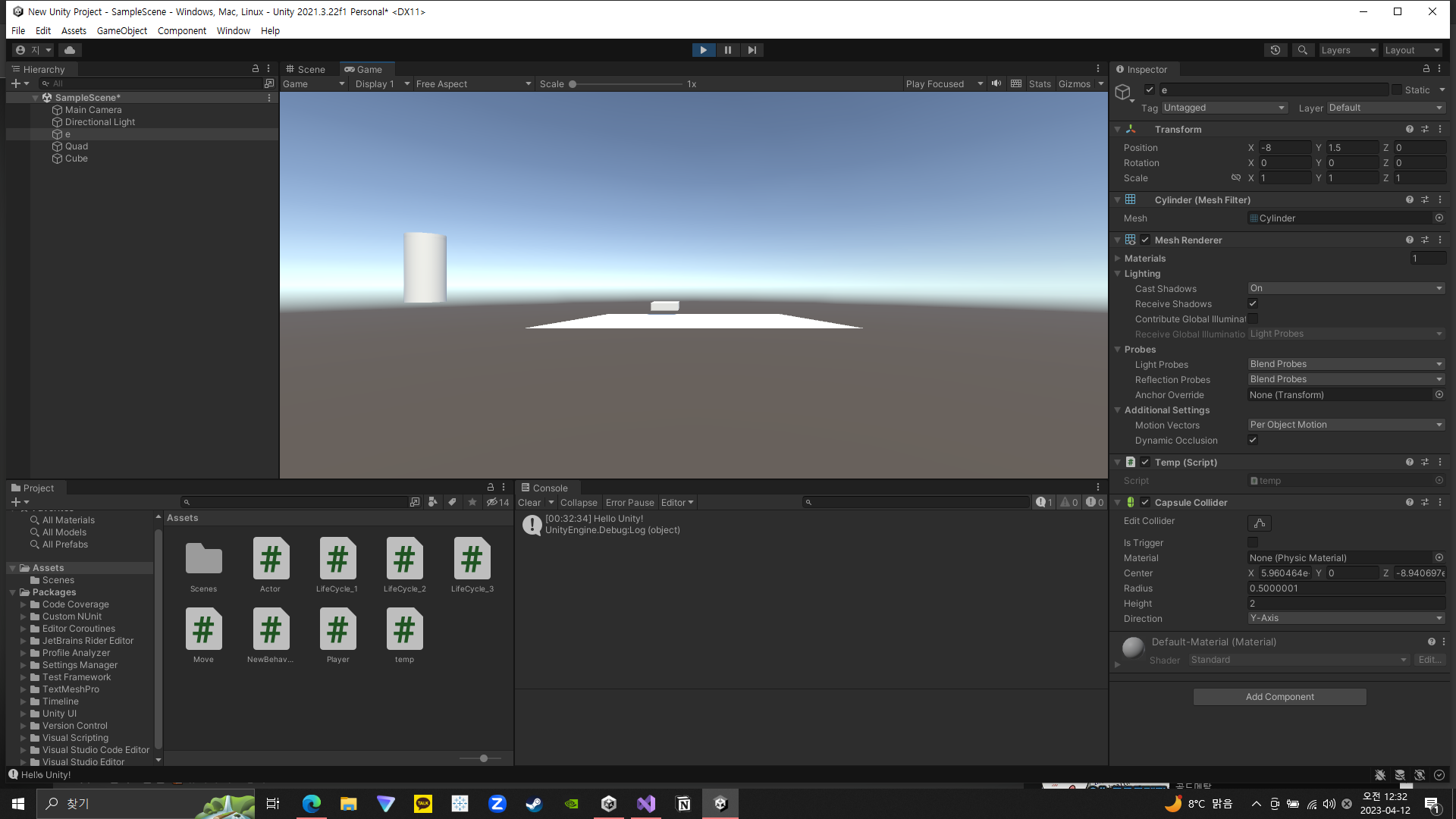Switch to the Scene tab
The width and height of the screenshot is (1456, 819).
pyautogui.click(x=306, y=69)
